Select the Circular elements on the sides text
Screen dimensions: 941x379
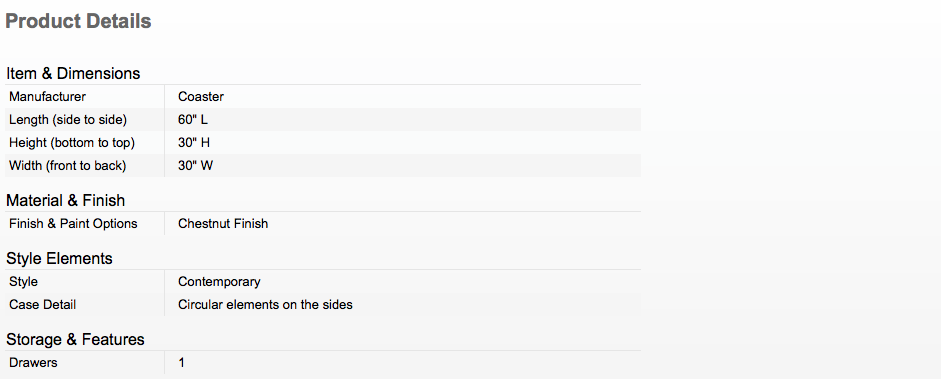click(265, 305)
